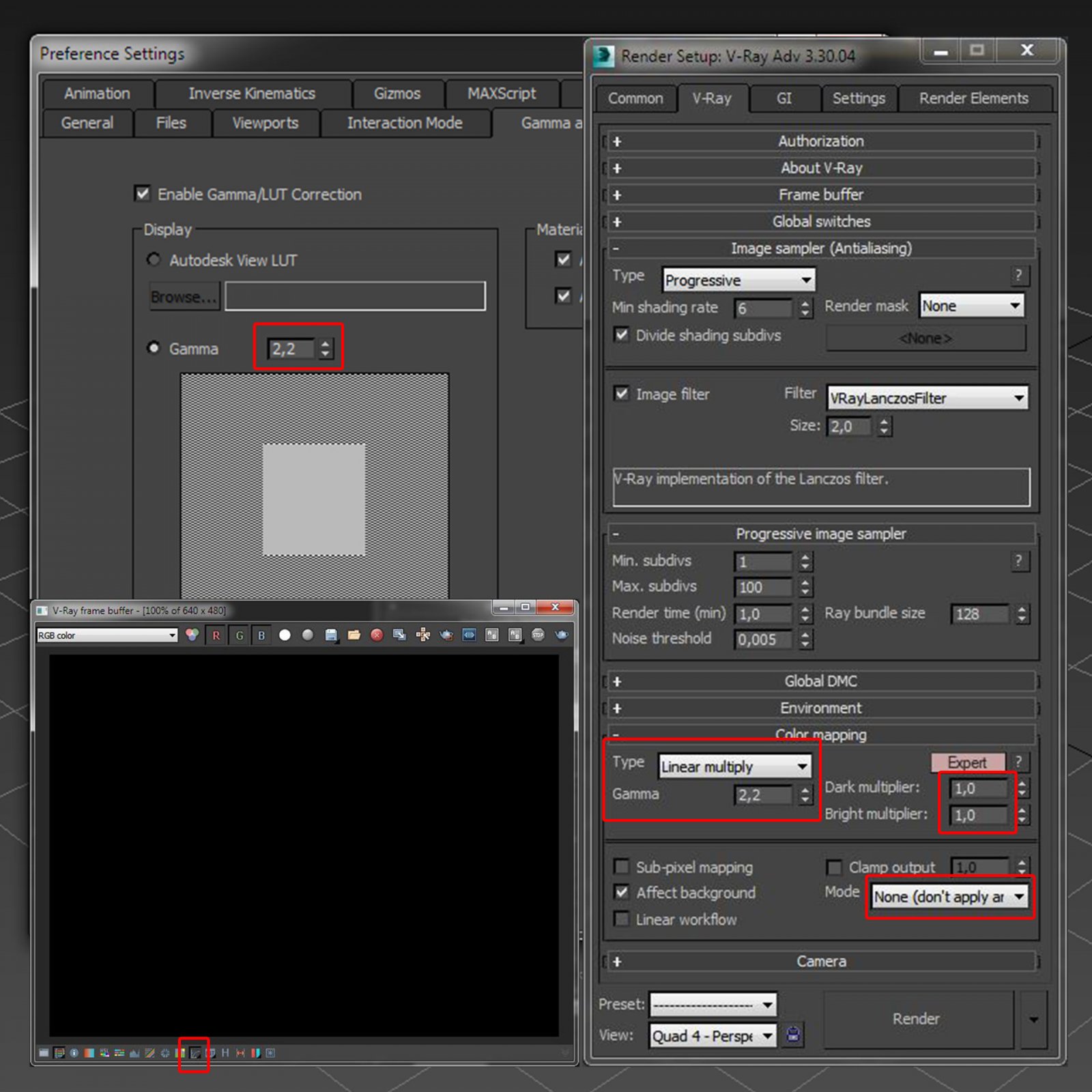Toggle the Image filter checkbox
The height and width of the screenshot is (1092, 1092).
(621, 394)
